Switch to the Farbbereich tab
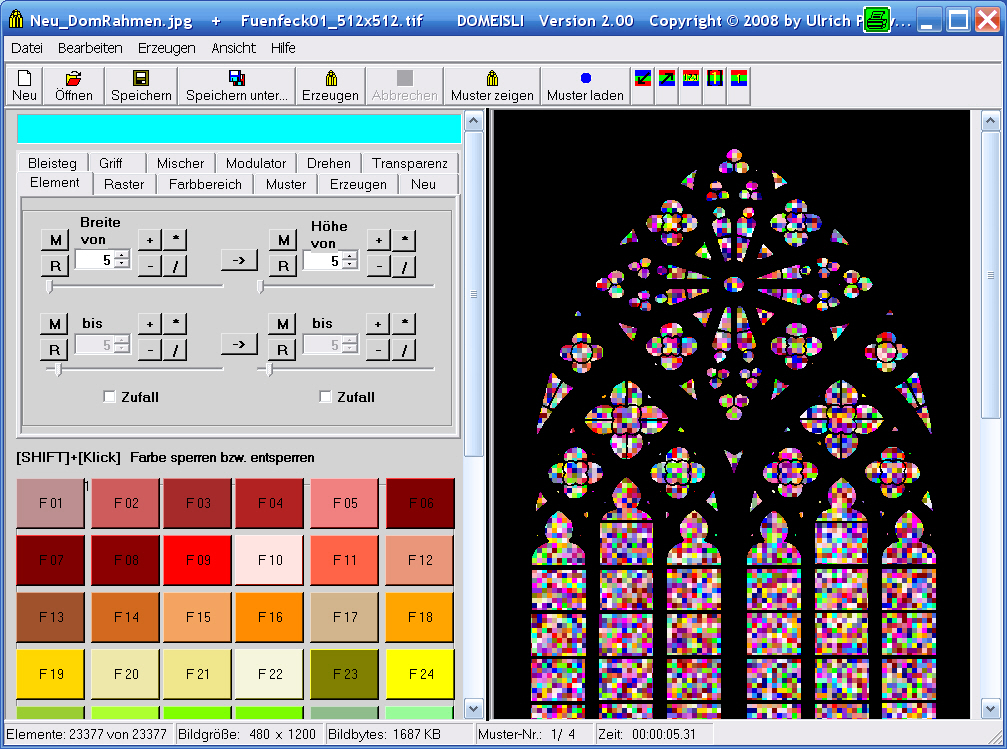Image resolution: width=1007 pixels, height=749 pixels. coord(205,184)
